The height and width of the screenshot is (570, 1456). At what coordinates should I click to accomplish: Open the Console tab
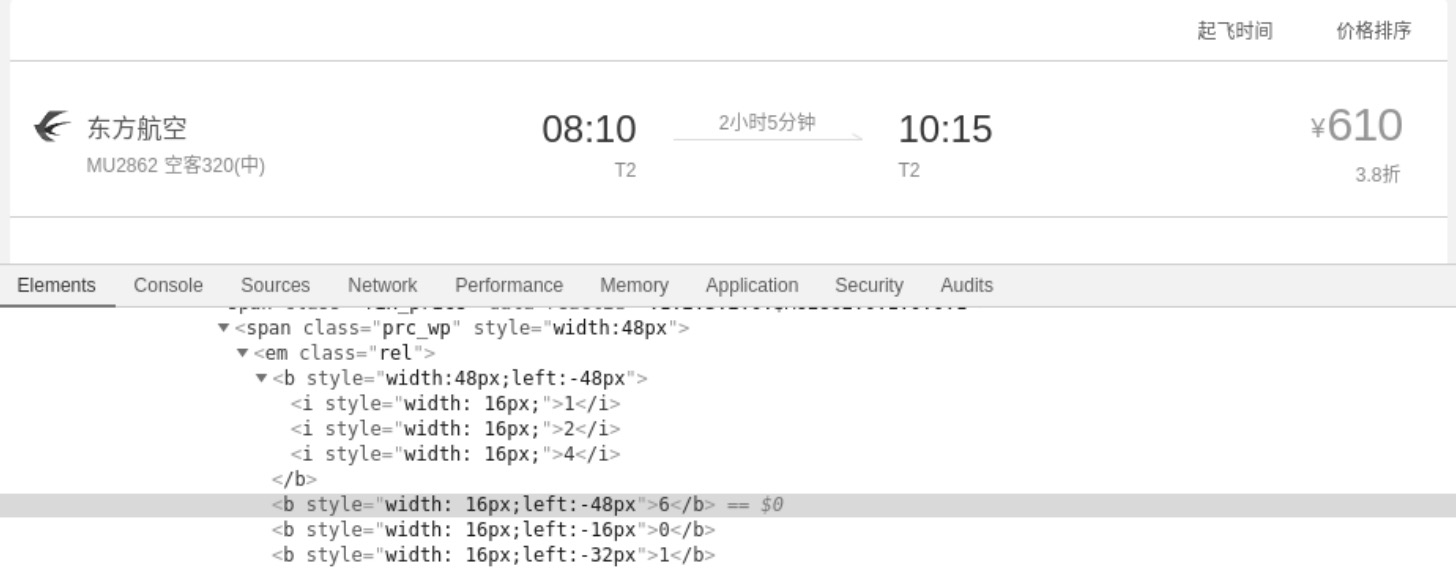168,286
